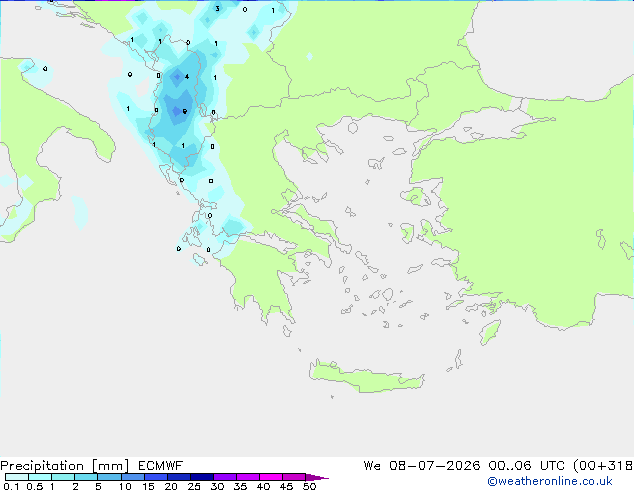This screenshot has width=634, height=490.
Task: Select the 40–45 mm magenta legend swatch
Action: (x=271, y=477)
